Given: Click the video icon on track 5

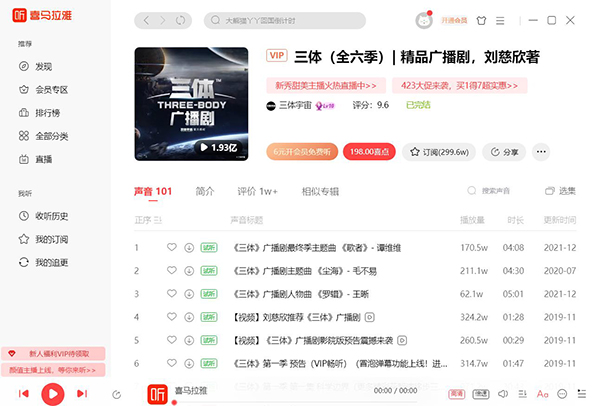Looking at the screenshot, I should (x=402, y=340).
